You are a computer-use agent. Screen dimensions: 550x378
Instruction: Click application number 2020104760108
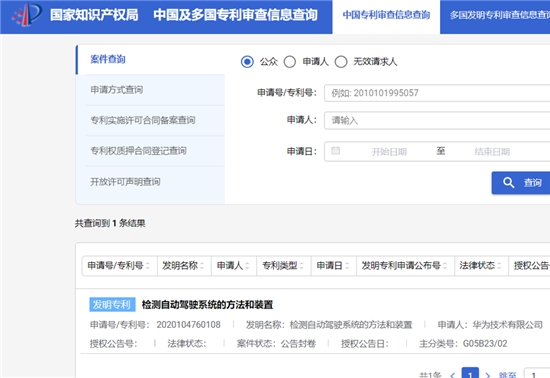189,325
